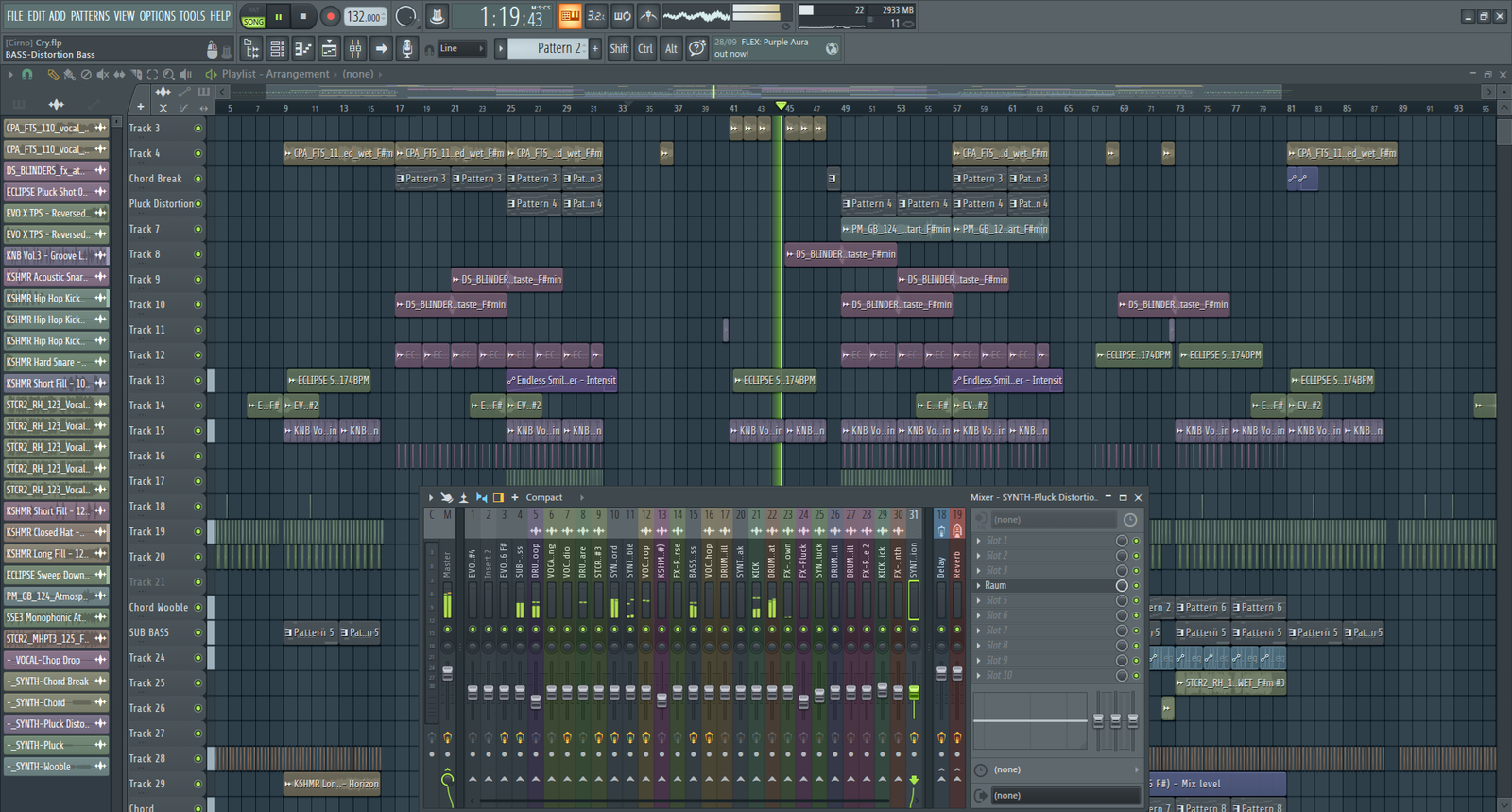This screenshot has height=812, width=1512.
Task: Open the Line snap dropdown
Action: click(461, 48)
